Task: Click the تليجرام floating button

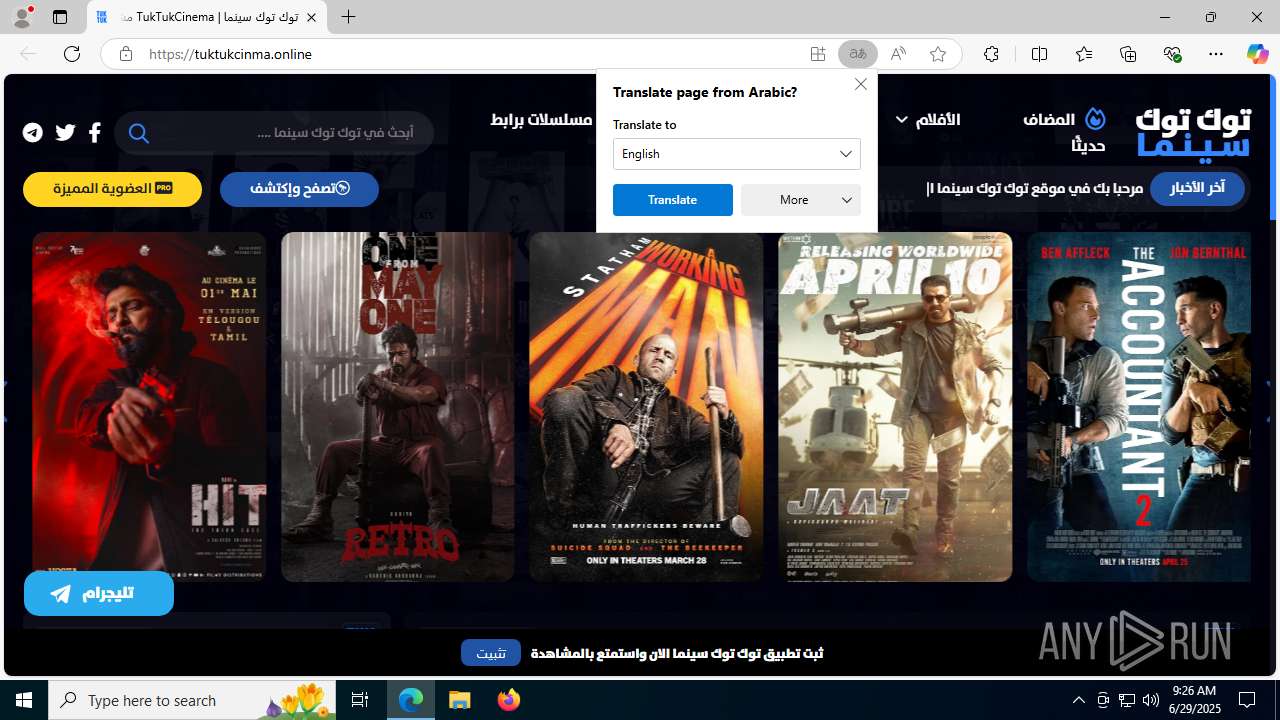Action: pyautogui.click(x=99, y=594)
